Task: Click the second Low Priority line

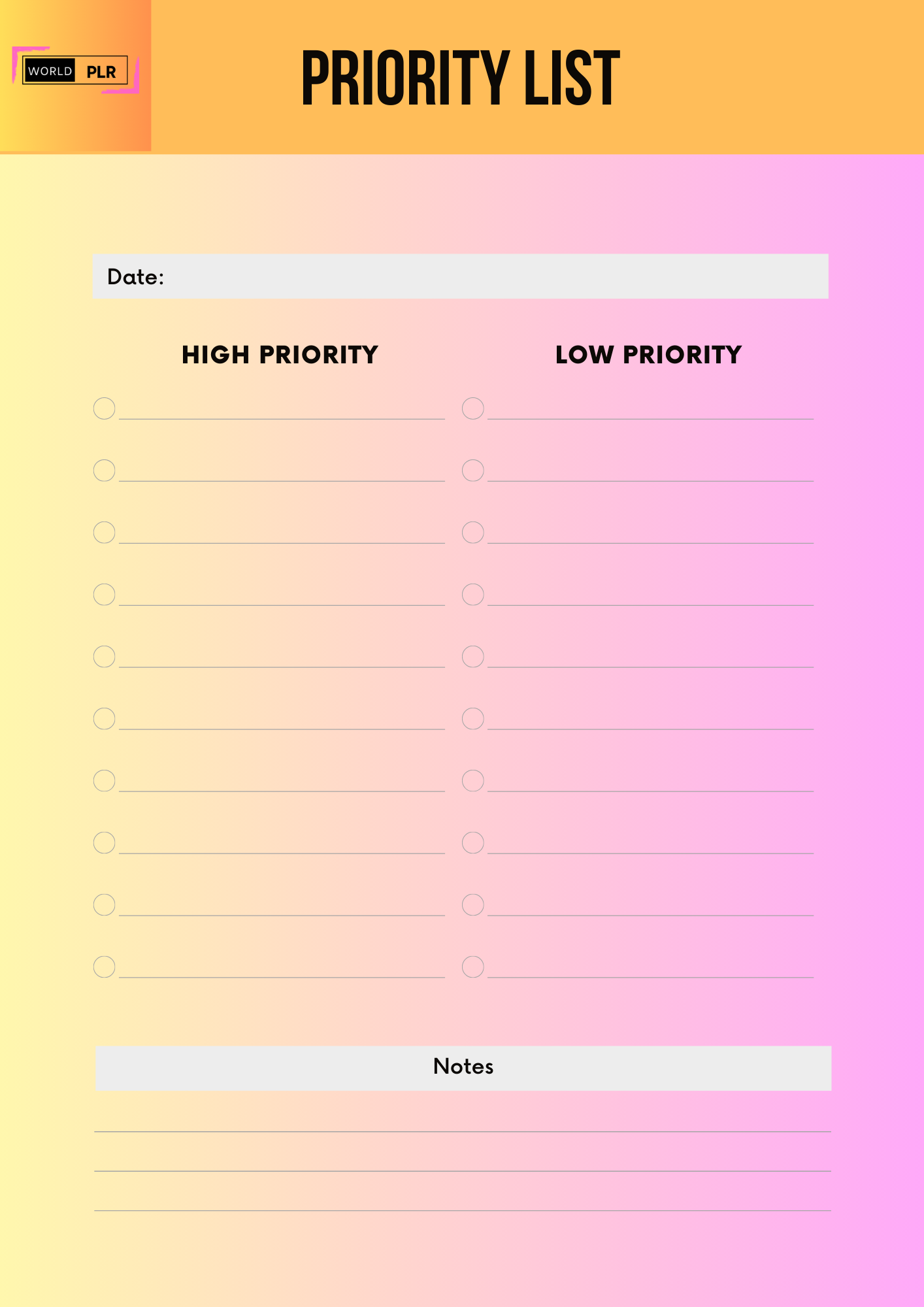Action: tap(650, 481)
